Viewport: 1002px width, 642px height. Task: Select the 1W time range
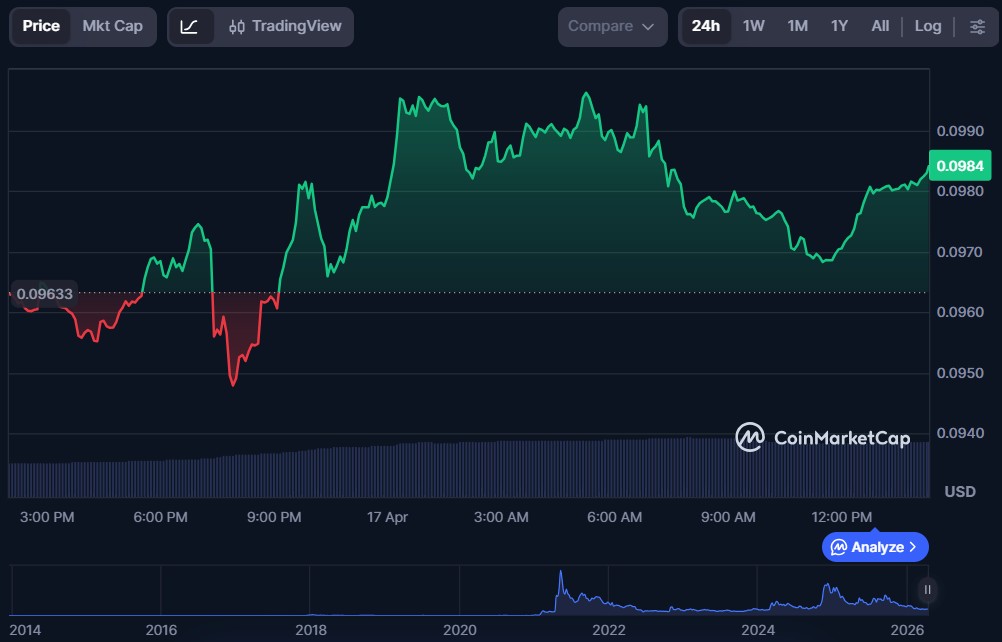[753, 26]
